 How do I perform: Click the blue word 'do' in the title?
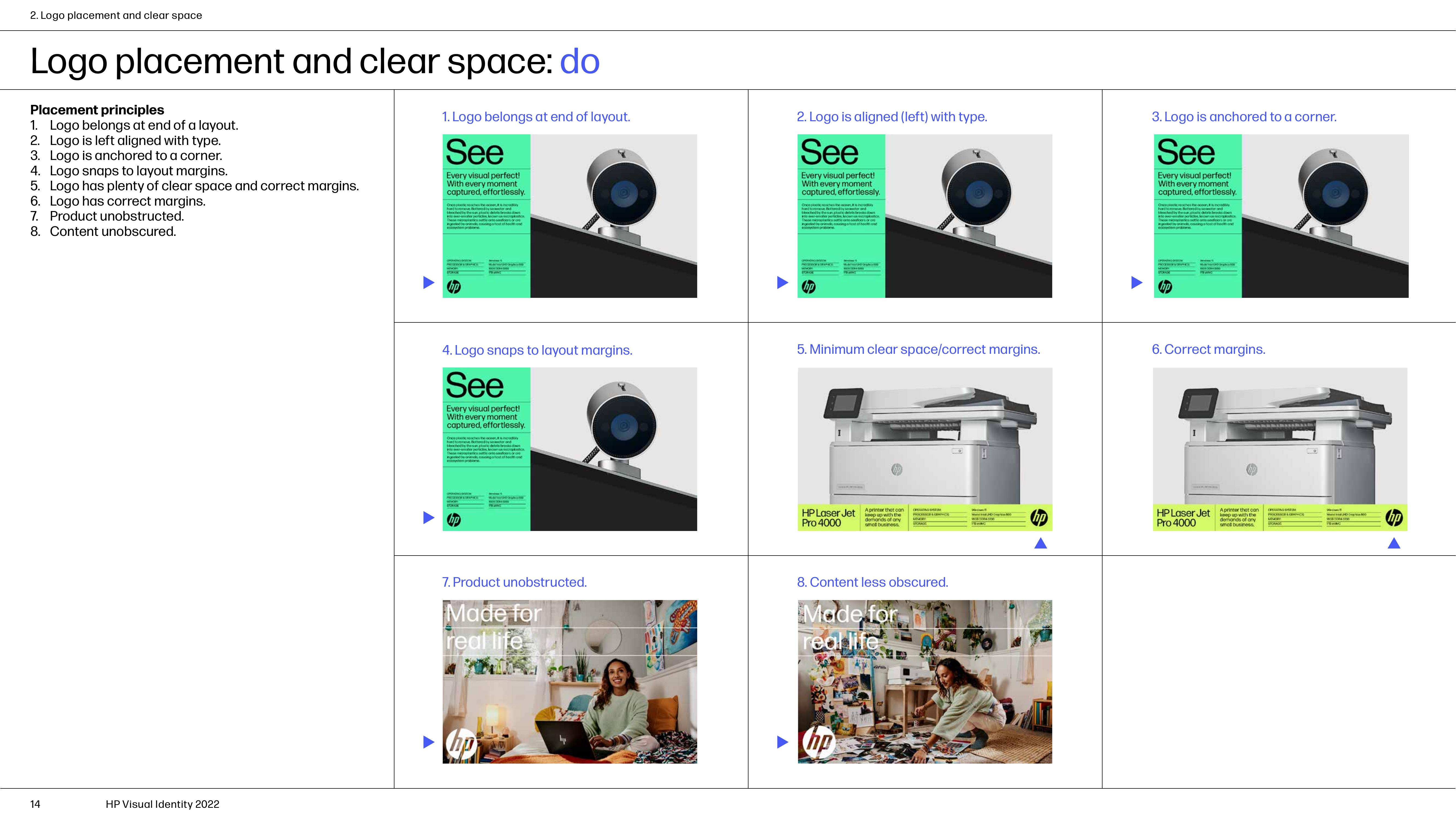pos(579,61)
